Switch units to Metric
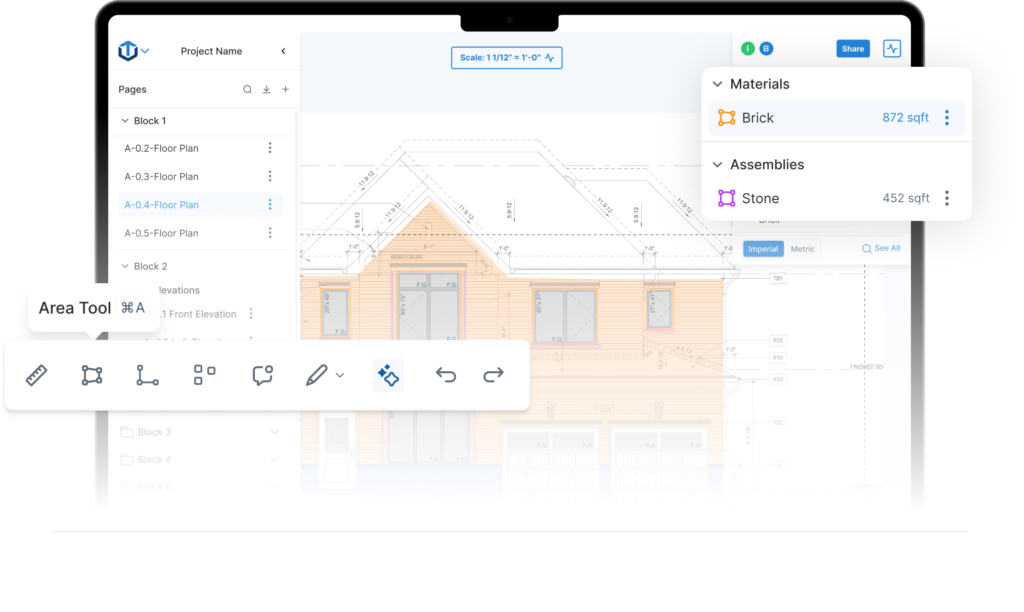 pyautogui.click(x=802, y=249)
